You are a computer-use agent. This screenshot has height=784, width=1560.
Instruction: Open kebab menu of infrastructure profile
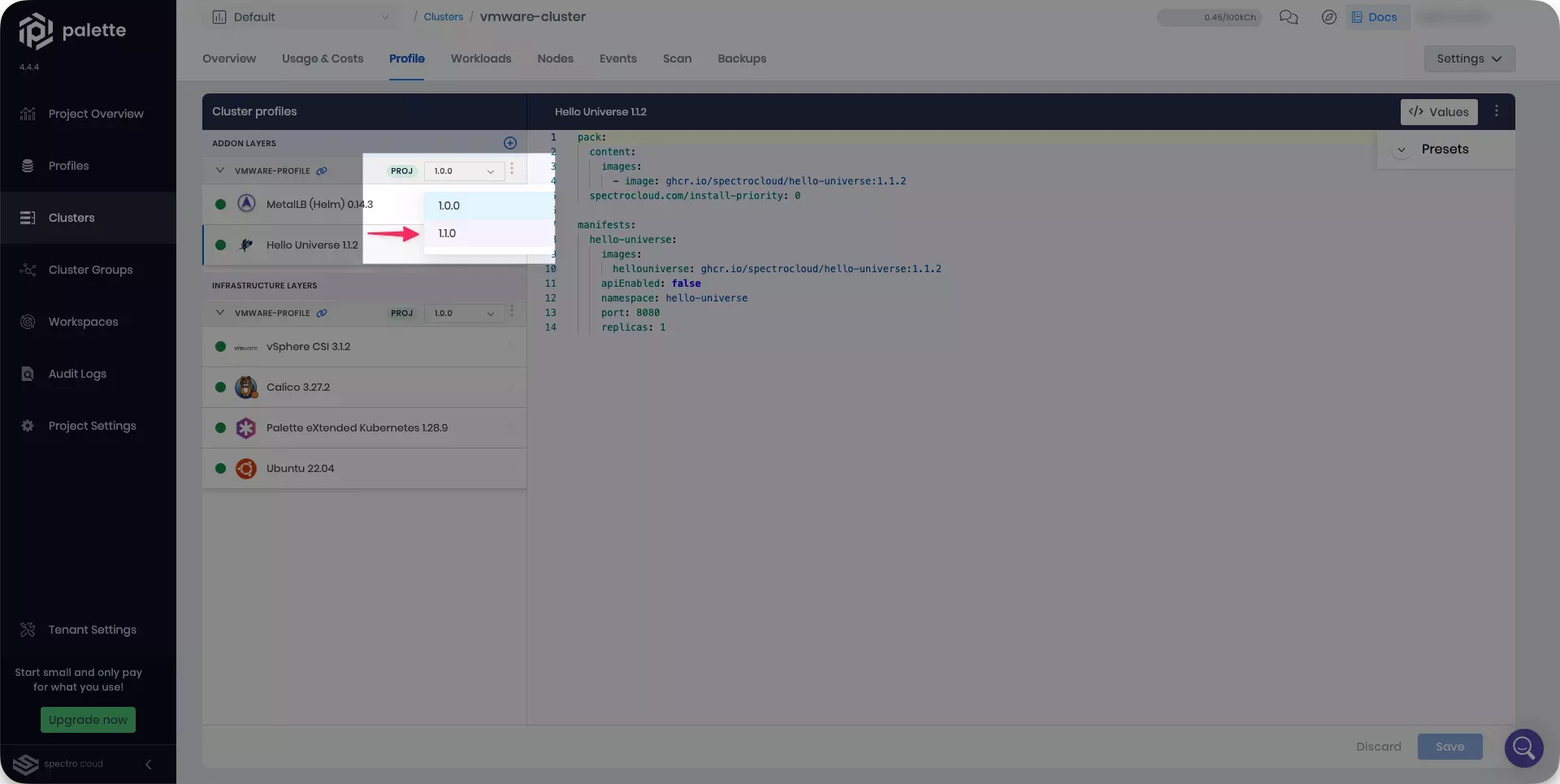(x=512, y=312)
